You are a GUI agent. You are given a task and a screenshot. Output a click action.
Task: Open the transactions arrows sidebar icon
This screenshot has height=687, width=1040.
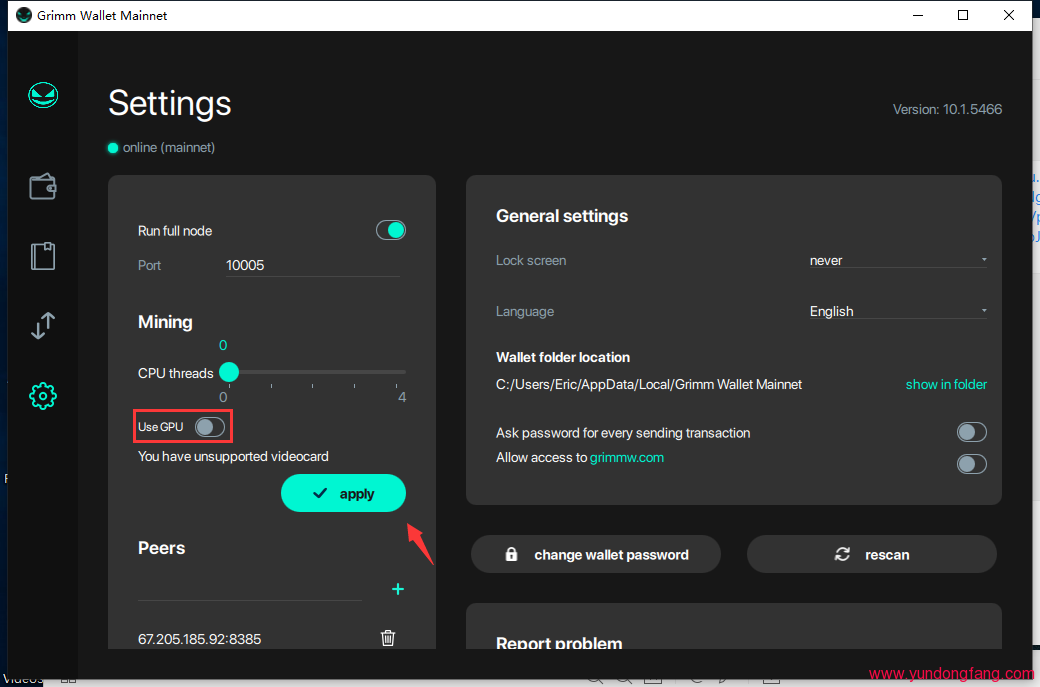[x=42, y=326]
